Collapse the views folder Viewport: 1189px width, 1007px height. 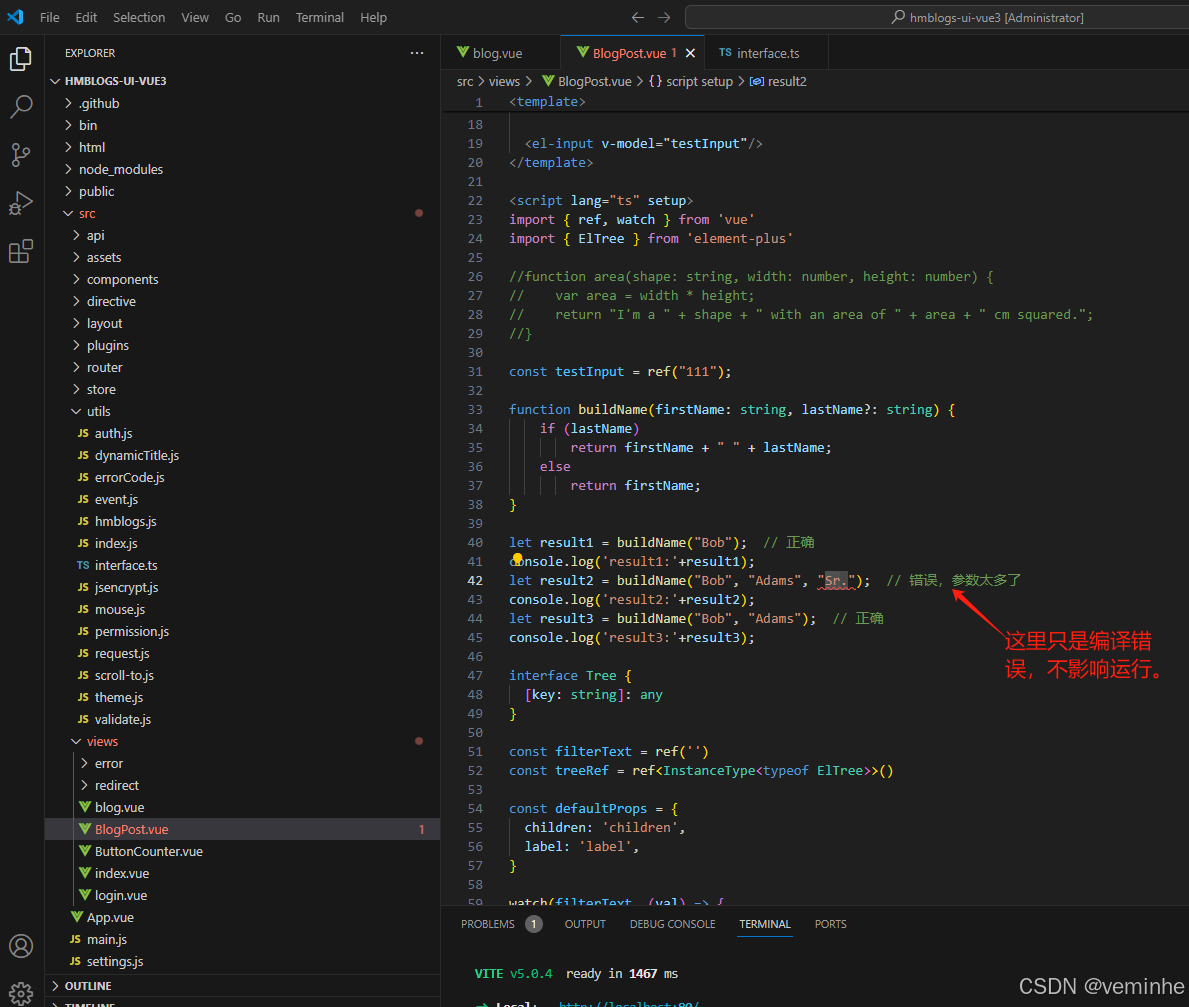point(243,741)
